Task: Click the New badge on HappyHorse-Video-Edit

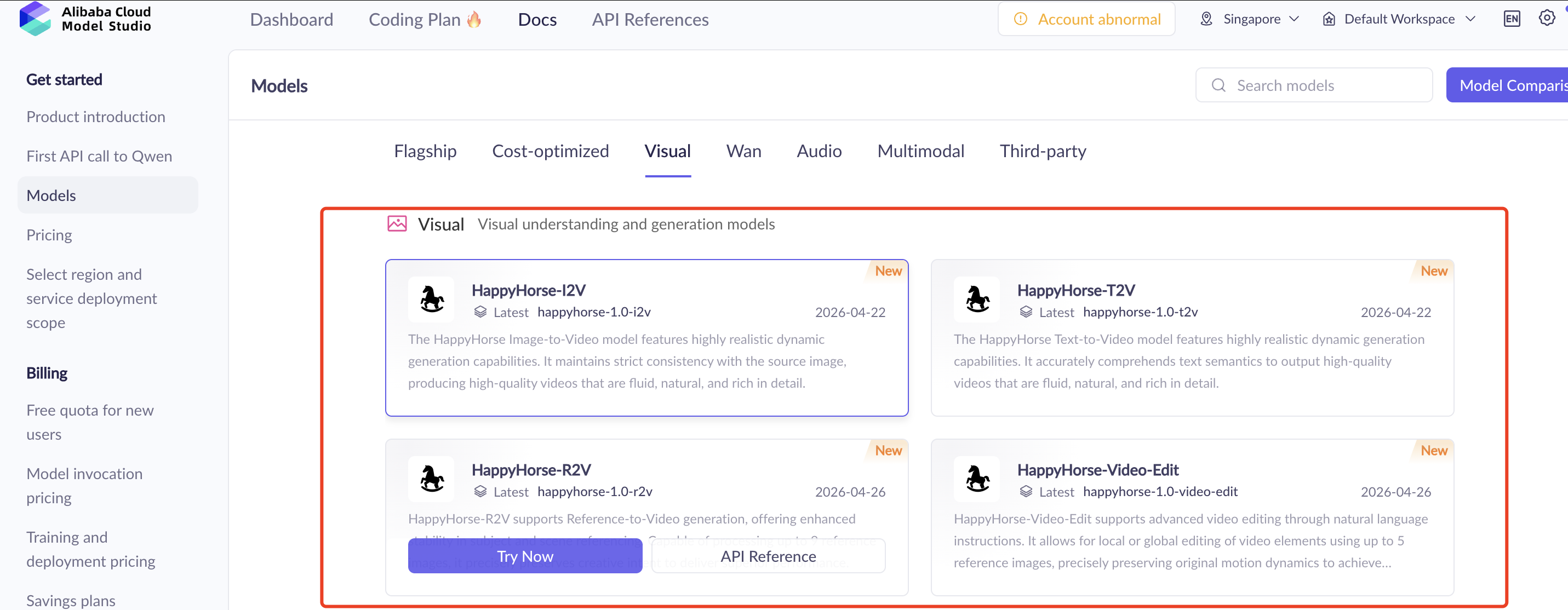Action: 1433,450
